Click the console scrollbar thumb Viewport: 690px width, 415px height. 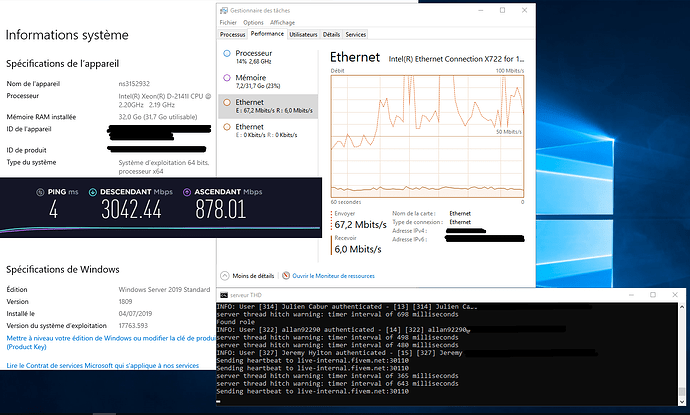(x=682, y=392)
